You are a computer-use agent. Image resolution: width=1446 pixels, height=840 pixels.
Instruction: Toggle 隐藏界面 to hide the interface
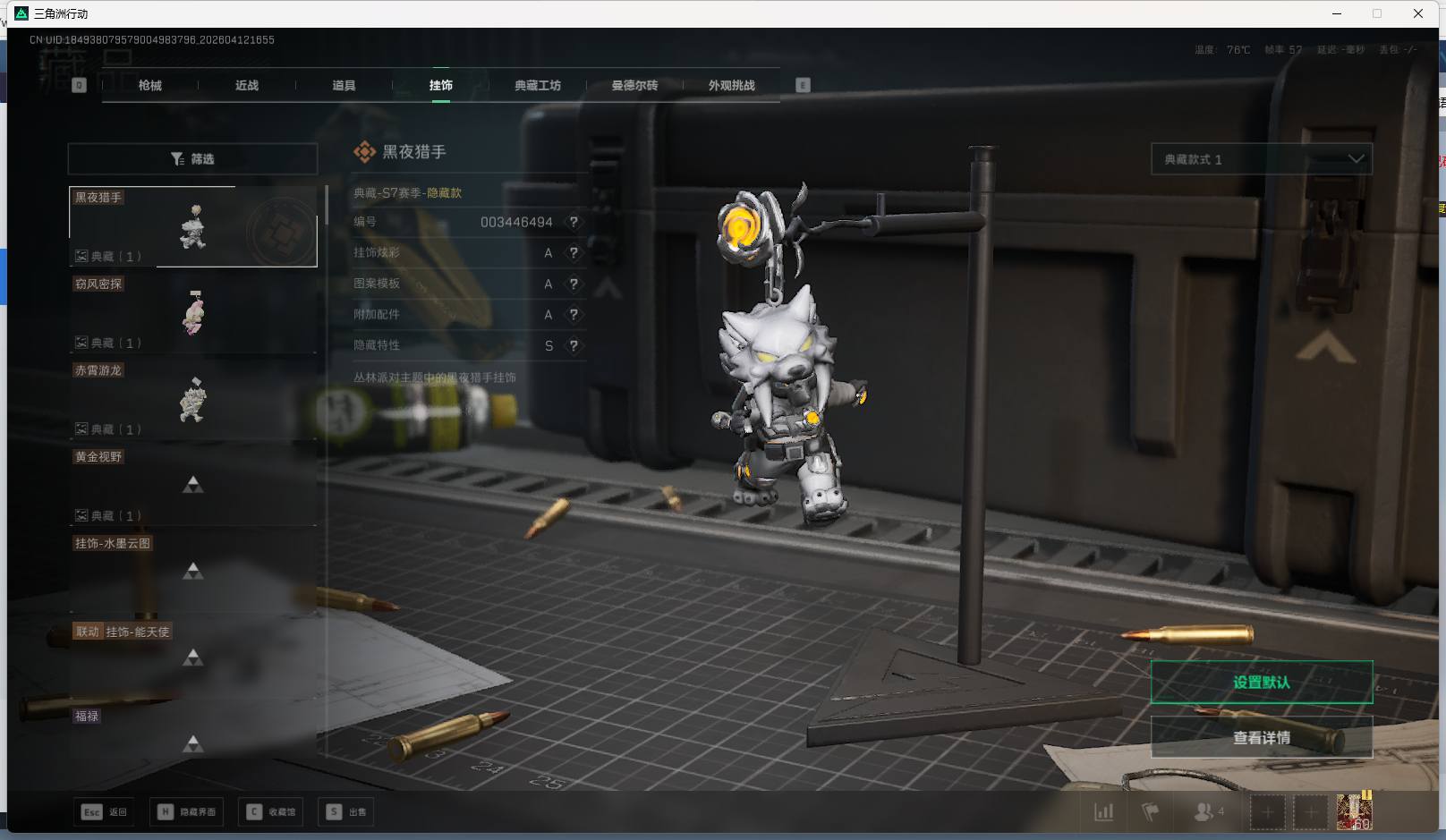pos(187,812)
